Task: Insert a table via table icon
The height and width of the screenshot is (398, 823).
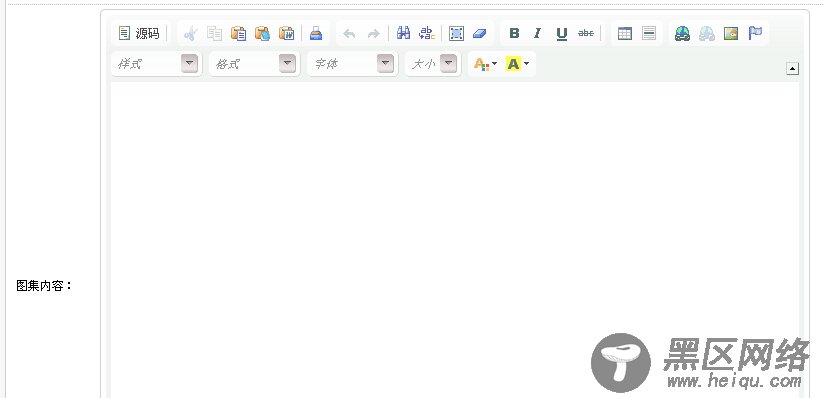Action: pos(625,34)
